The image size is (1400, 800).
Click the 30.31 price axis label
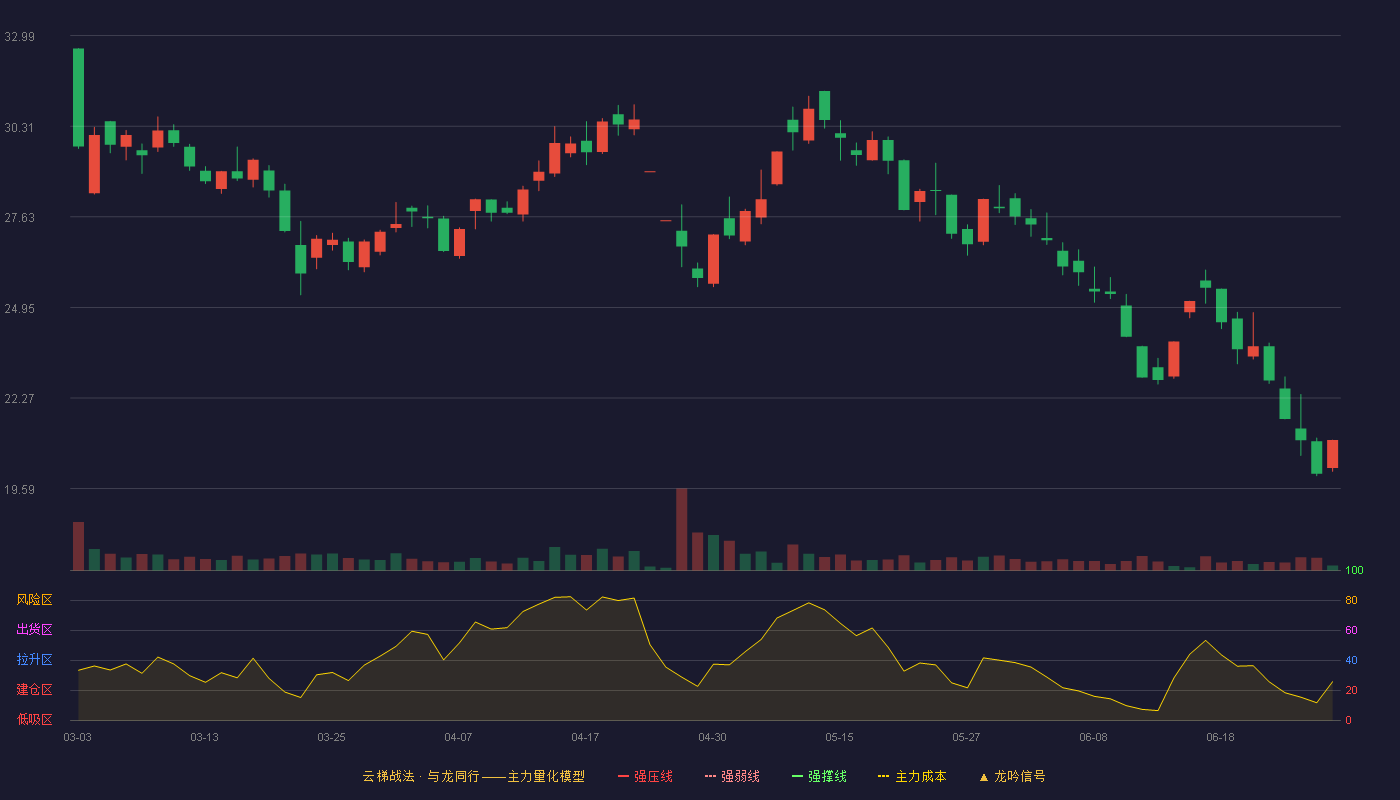(x=19, y=127)
